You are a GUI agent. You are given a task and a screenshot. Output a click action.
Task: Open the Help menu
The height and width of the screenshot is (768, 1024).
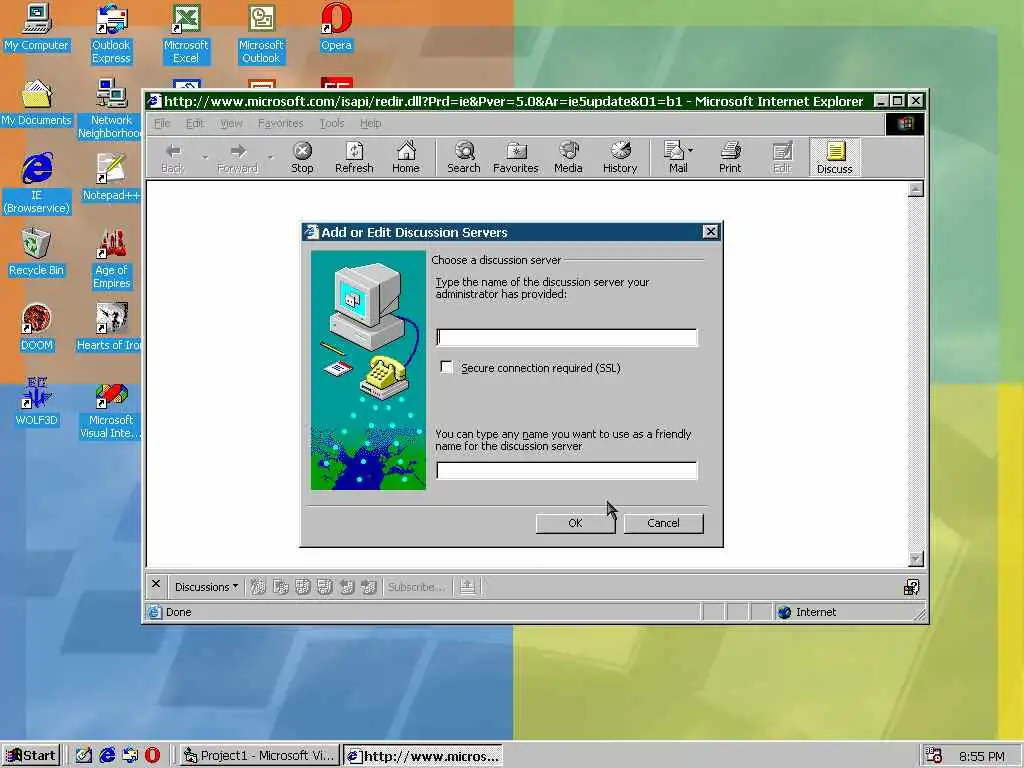[x=370, y=123]
